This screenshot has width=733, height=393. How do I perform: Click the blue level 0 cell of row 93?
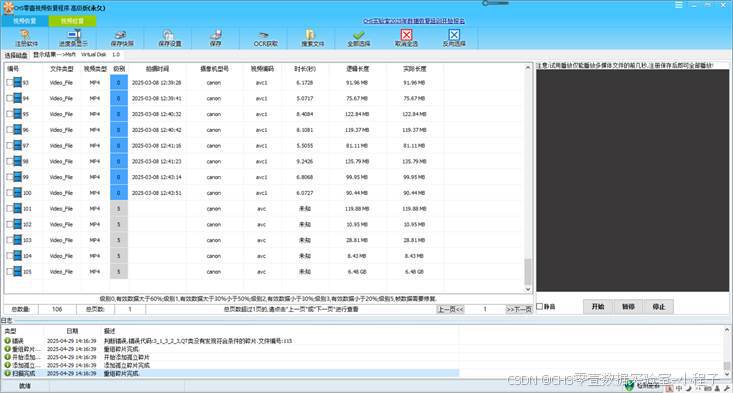[x=119, y=83]
